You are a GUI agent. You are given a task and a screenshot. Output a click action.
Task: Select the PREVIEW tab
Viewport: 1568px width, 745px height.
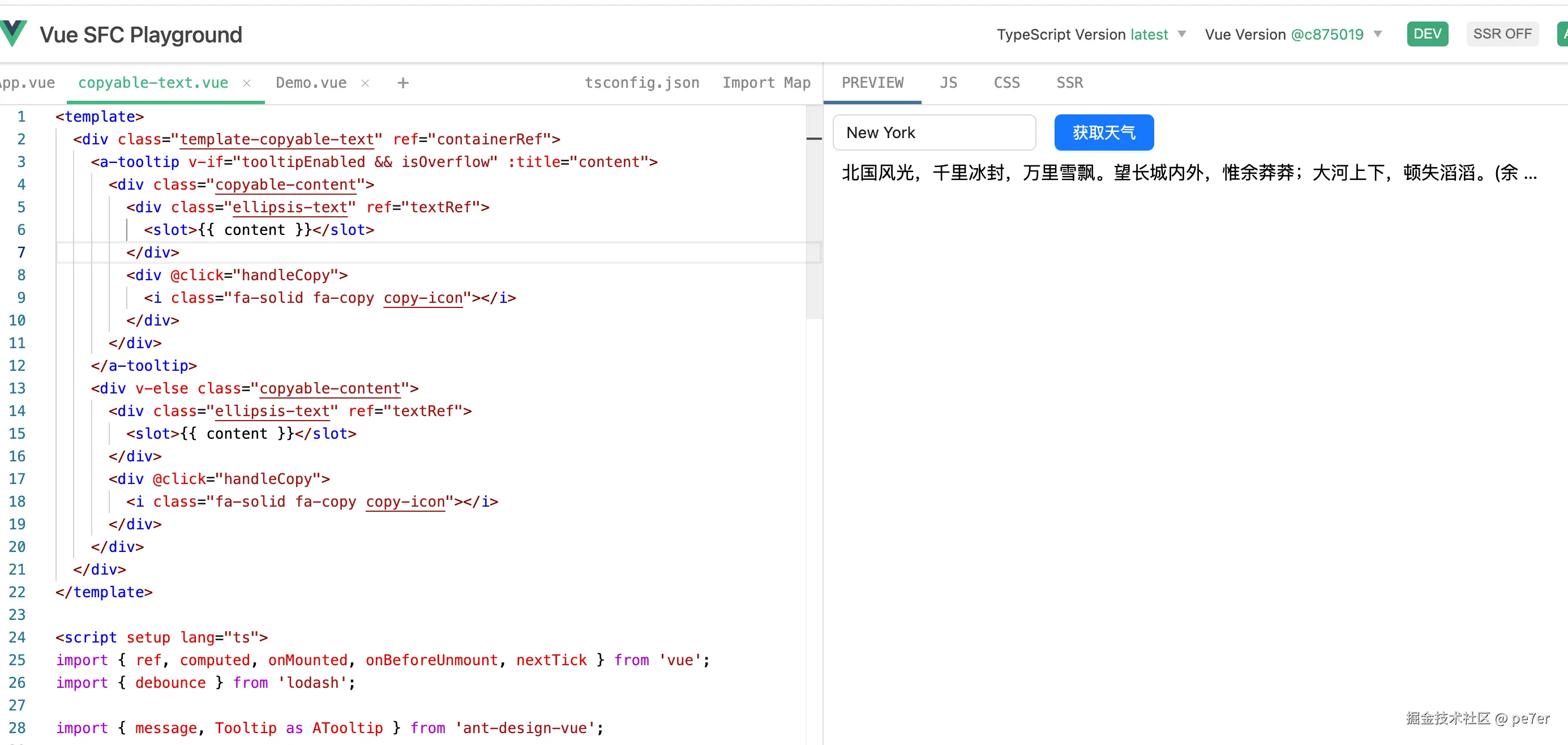(x=872, y=83)
